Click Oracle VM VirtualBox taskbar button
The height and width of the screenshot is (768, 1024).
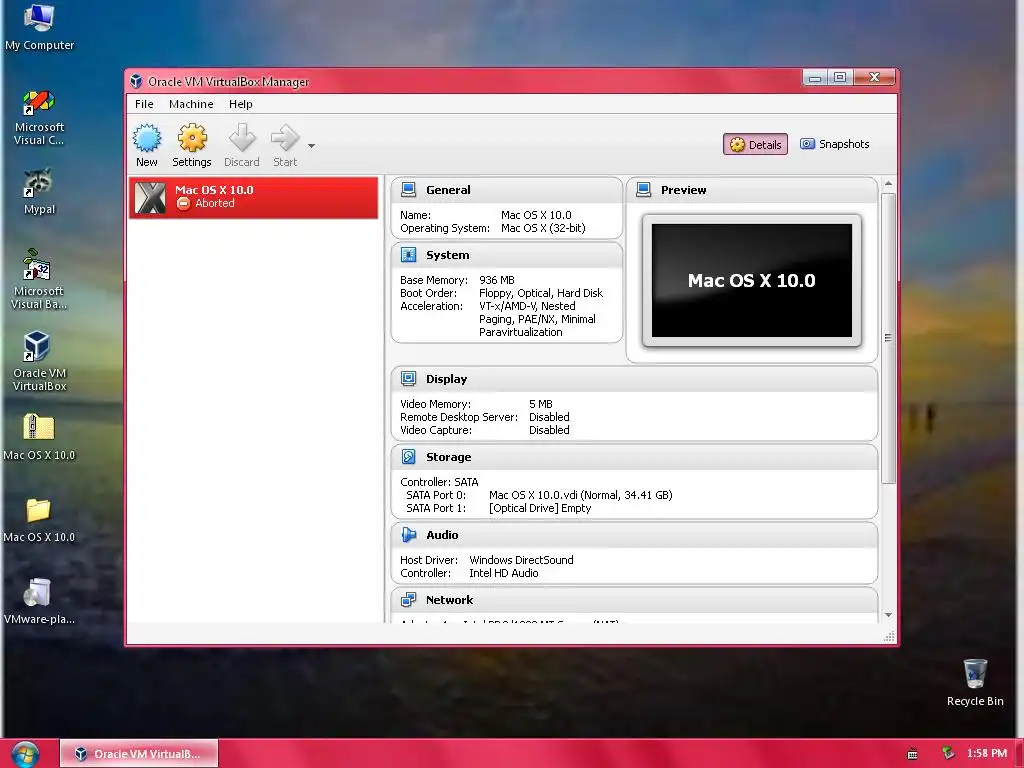(139, 754)
